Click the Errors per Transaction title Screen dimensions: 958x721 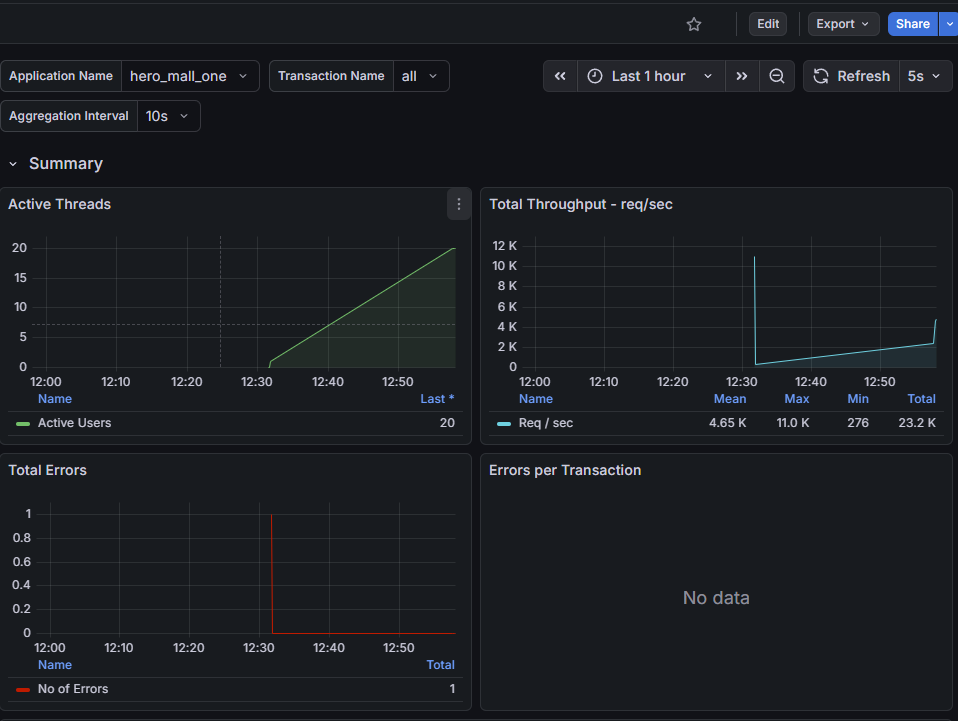tap(565, 470)
